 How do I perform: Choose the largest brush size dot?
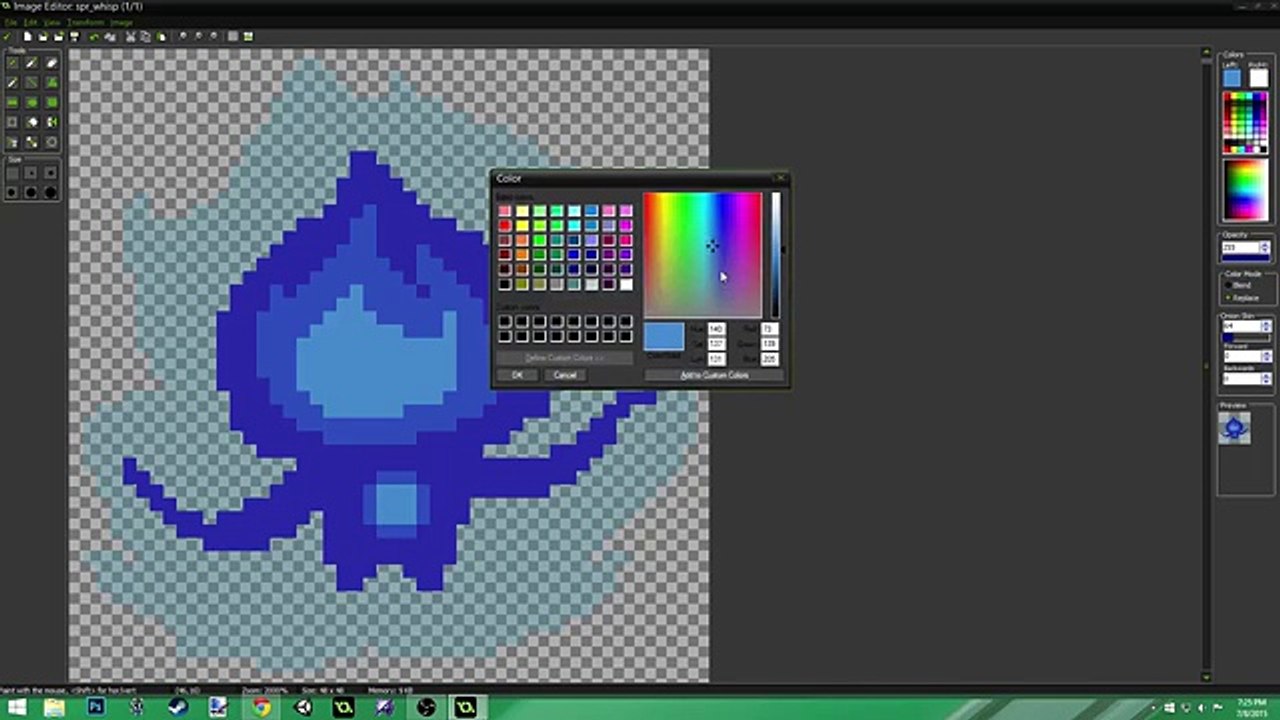click(52, 192)
